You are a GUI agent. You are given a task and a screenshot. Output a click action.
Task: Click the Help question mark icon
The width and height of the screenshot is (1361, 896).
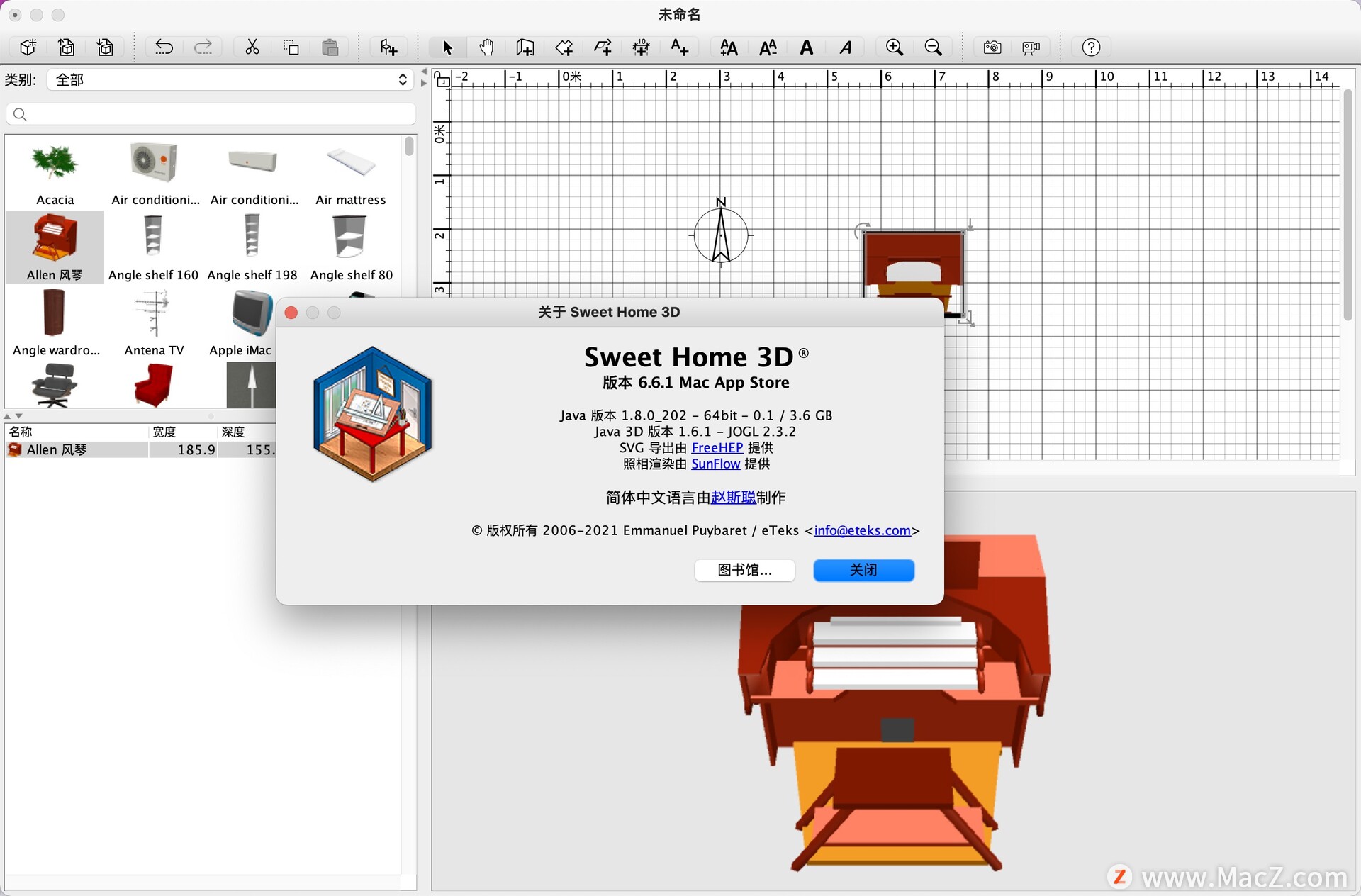1090,47
